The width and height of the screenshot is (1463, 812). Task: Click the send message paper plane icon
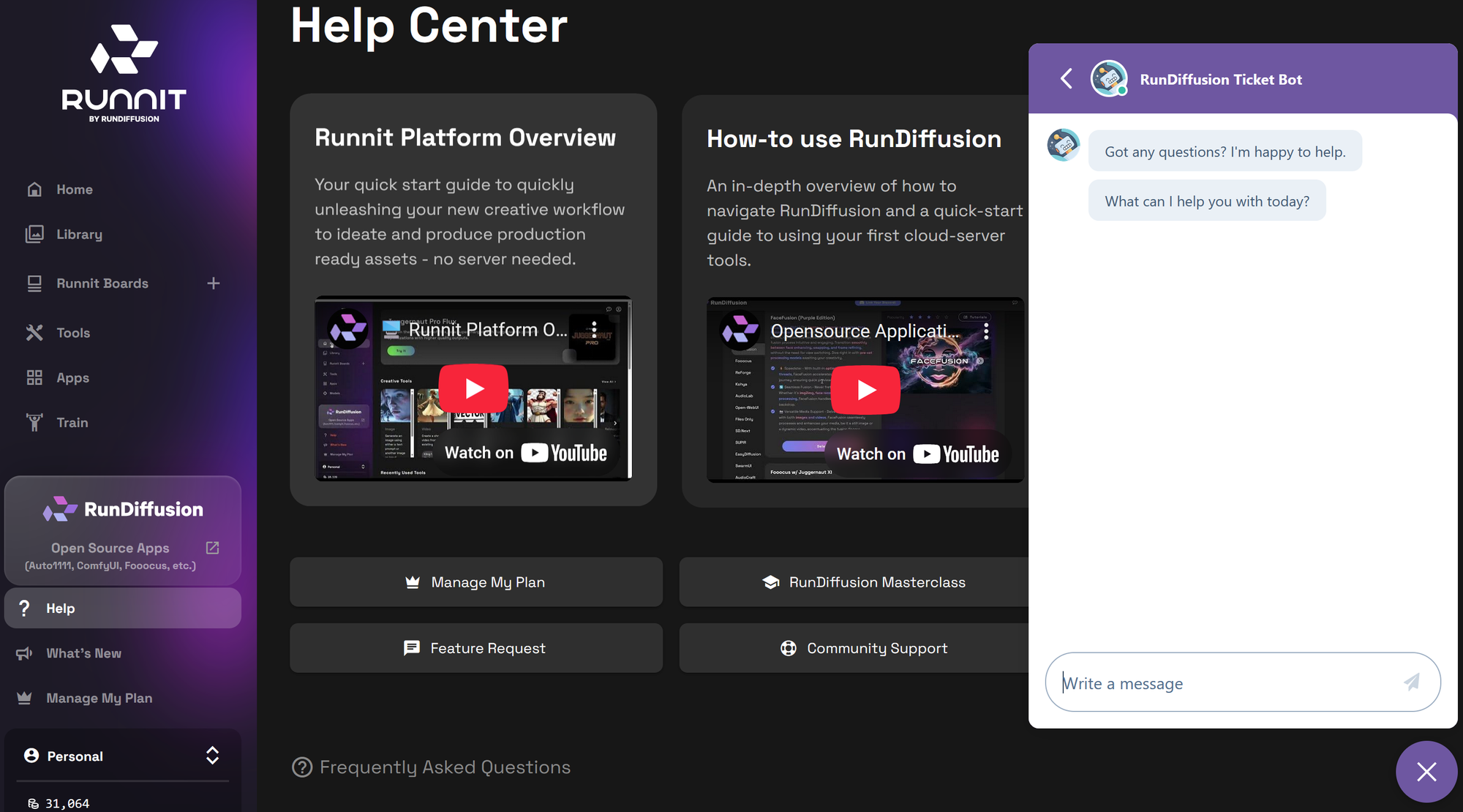coord(1412,683)
